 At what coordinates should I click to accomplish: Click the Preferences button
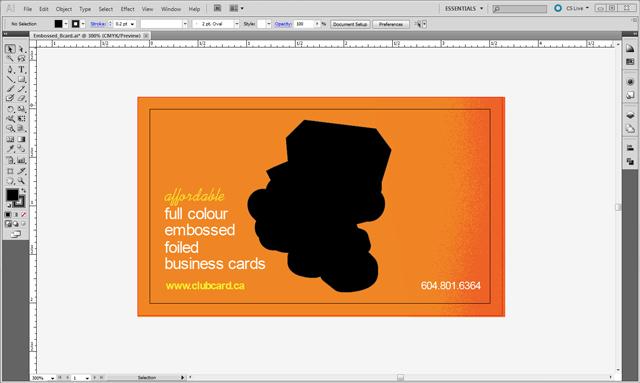click(x=391, y=24)
